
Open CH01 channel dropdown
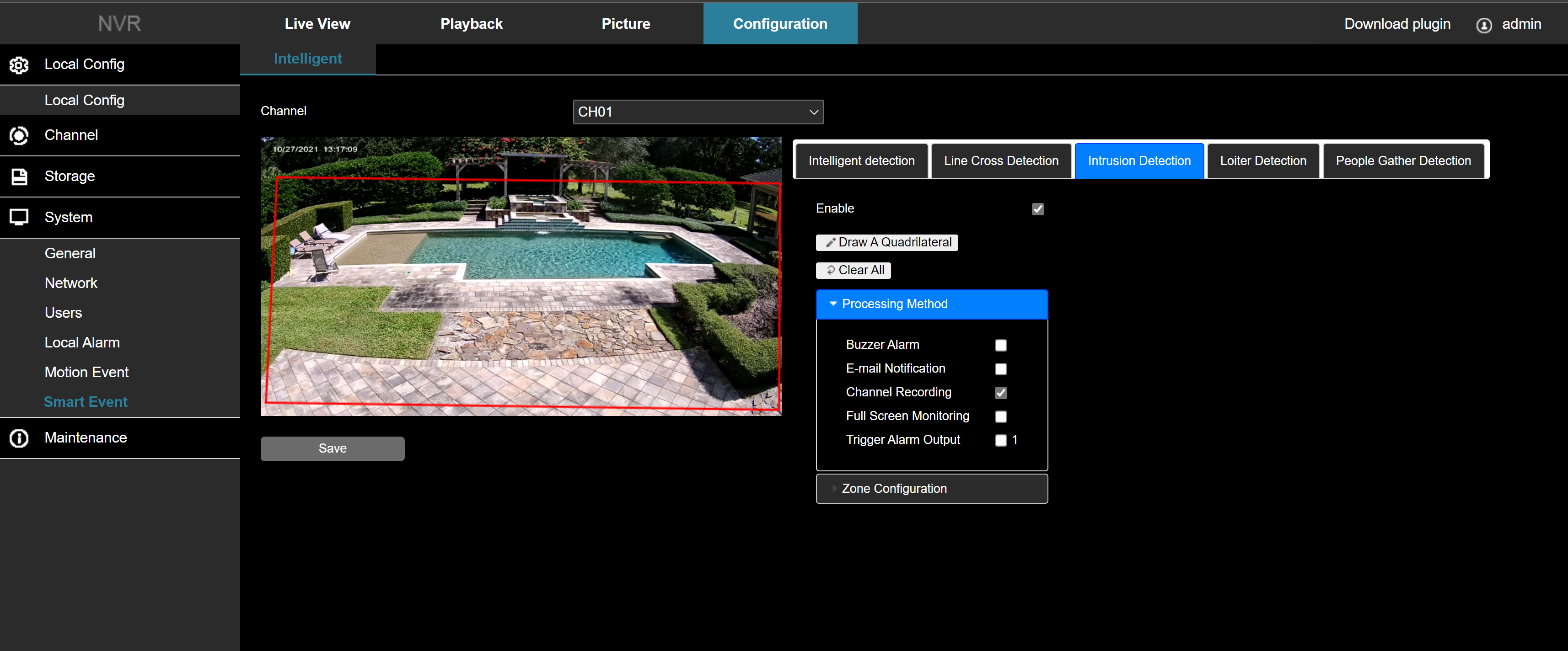[x=697, y=111]
